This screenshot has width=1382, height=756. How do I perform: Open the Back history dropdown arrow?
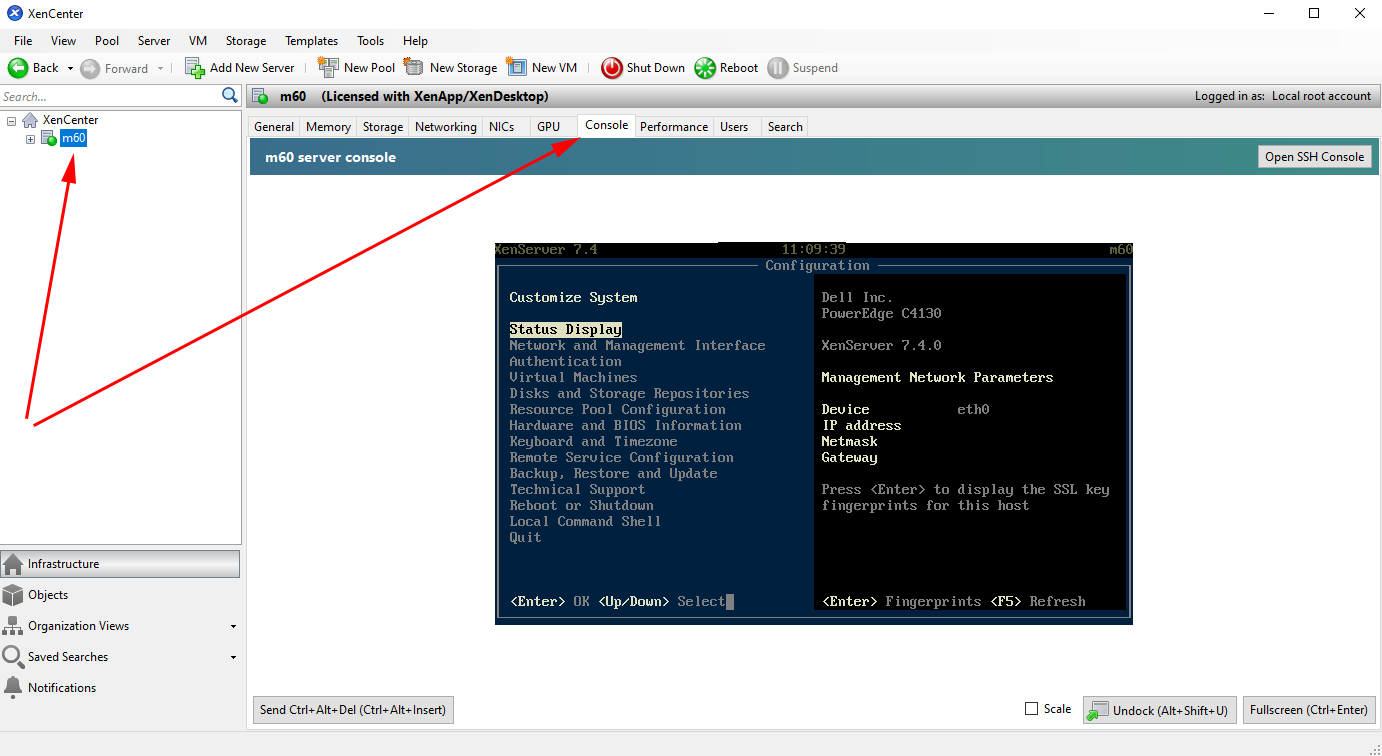pos(70,68)
